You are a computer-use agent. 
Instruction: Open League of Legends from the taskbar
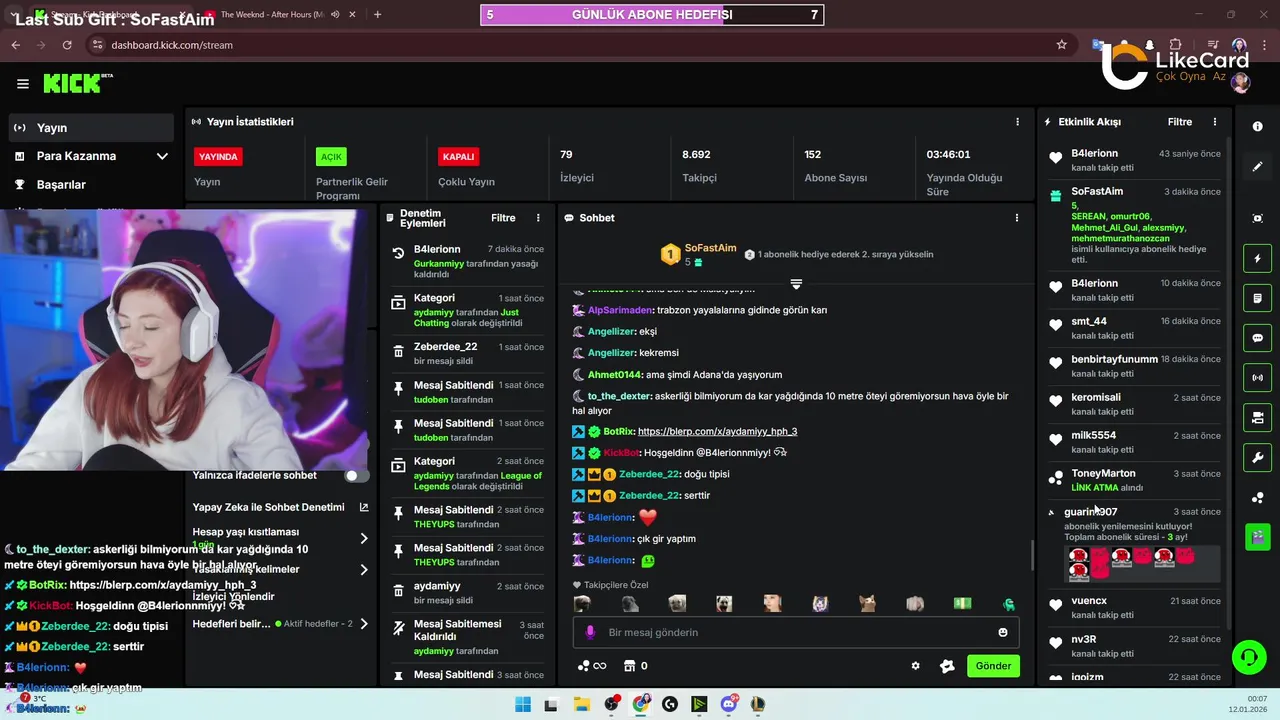(x=758, y=704)
